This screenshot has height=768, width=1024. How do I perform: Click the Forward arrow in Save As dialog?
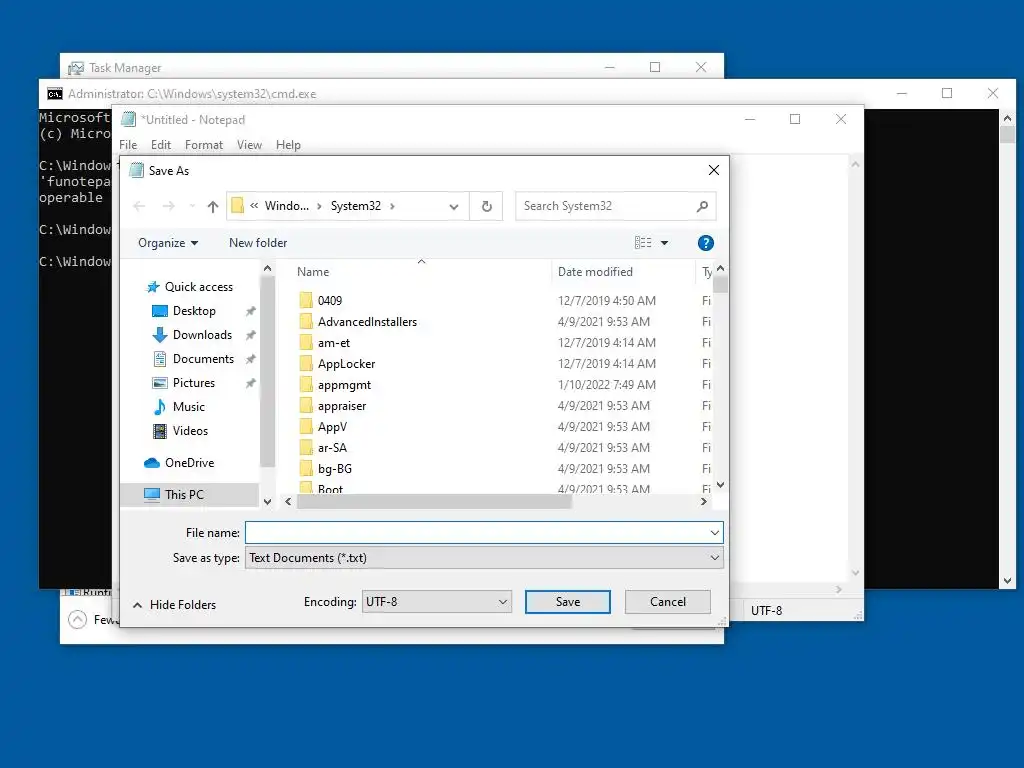tap(168, 206)
